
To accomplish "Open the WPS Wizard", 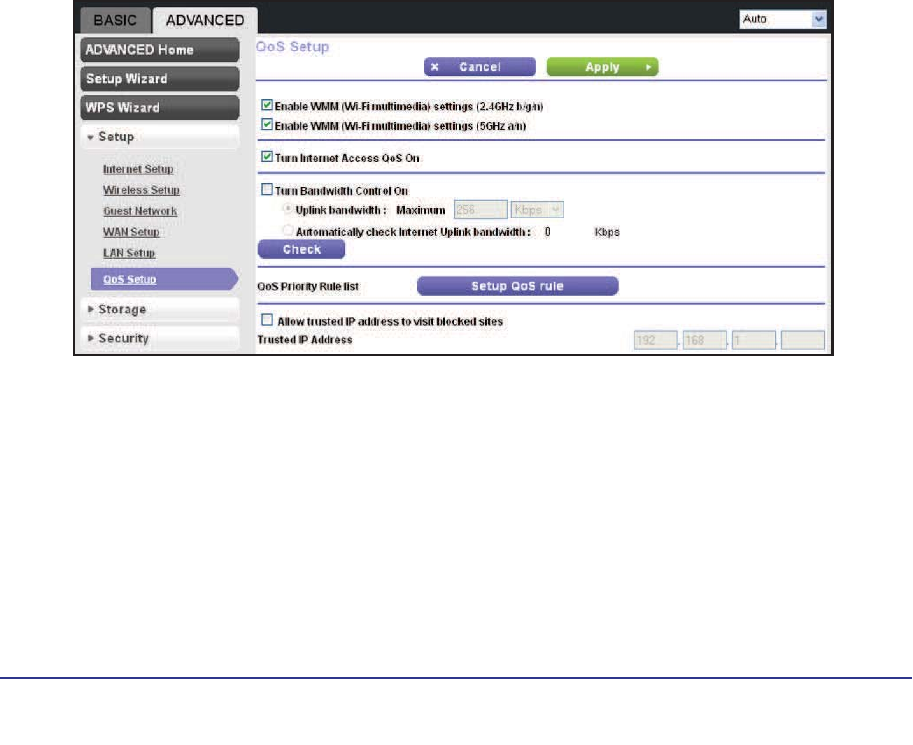I will tap(160, 108).
